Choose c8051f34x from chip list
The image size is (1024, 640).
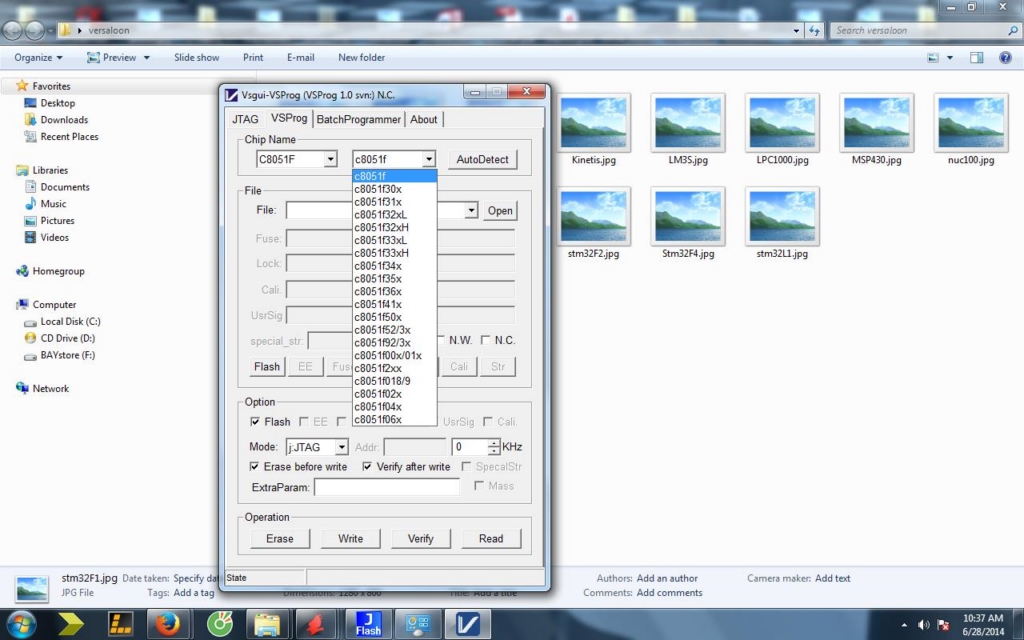coord(378,266)
